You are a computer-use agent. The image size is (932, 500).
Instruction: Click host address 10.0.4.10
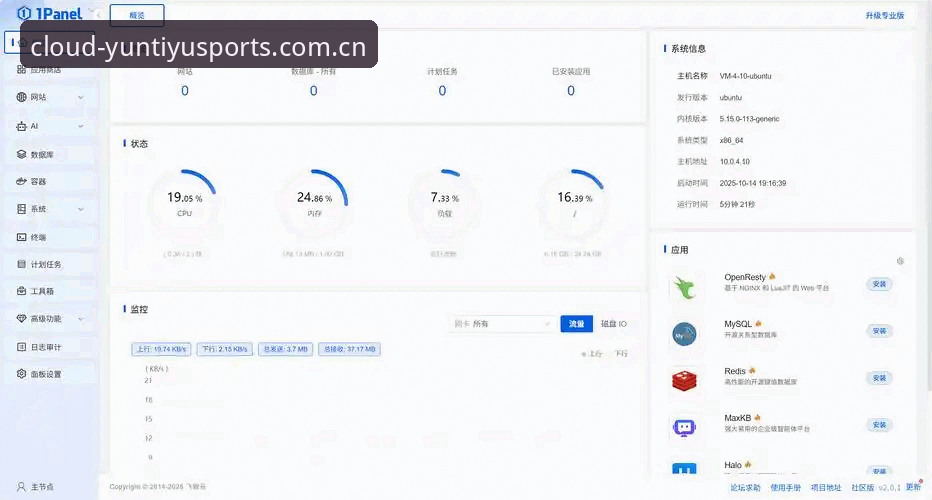(735, 162)
